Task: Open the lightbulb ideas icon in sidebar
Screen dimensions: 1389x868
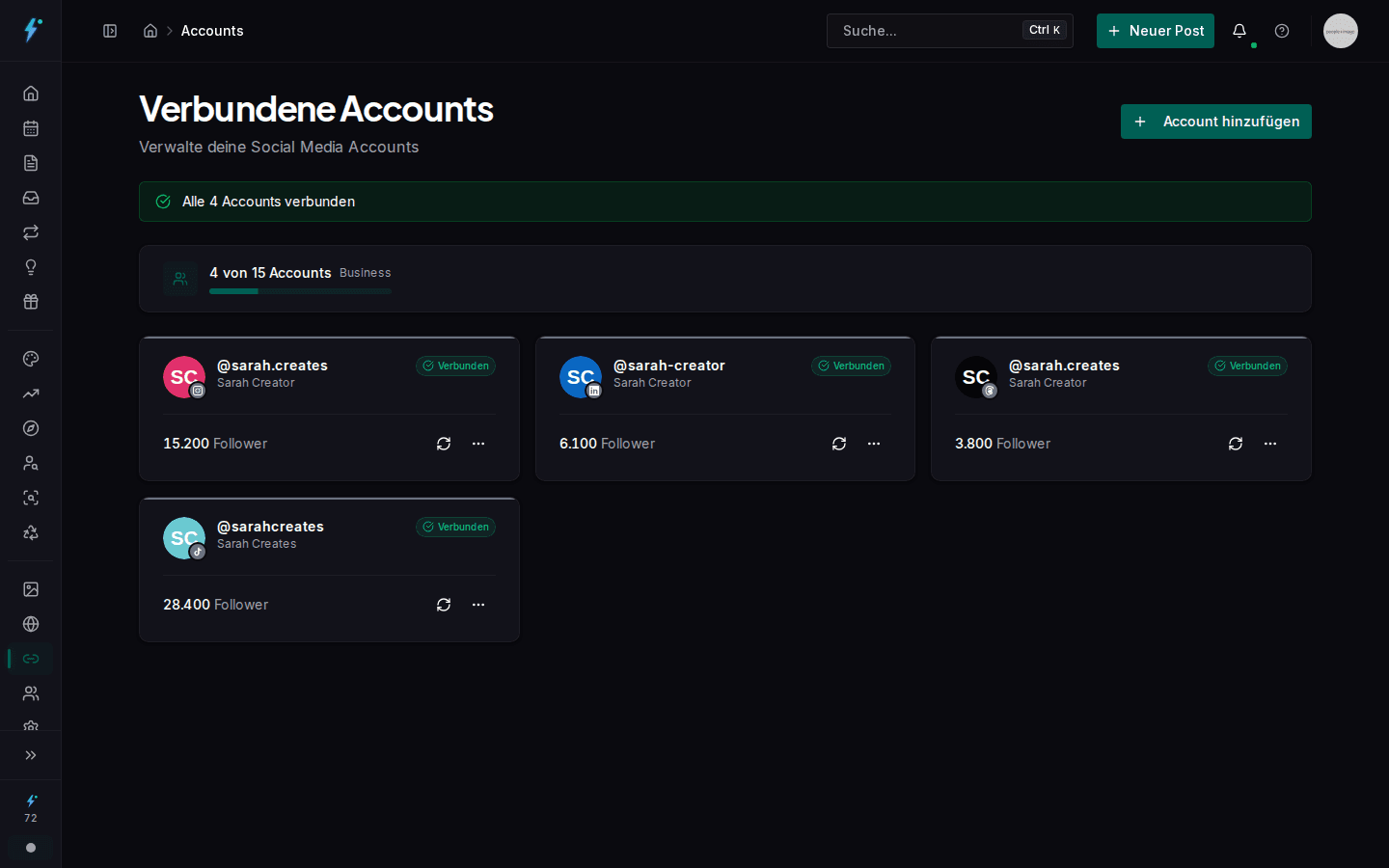Action: point(31,267)
